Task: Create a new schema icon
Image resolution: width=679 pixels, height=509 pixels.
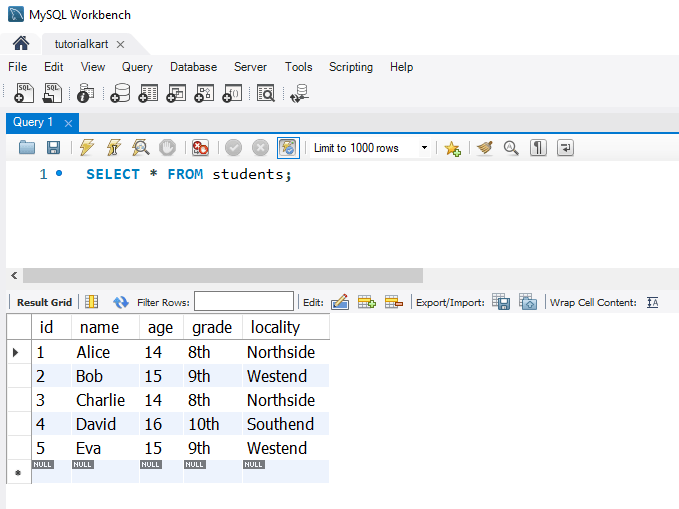Action: coord(120,93)
